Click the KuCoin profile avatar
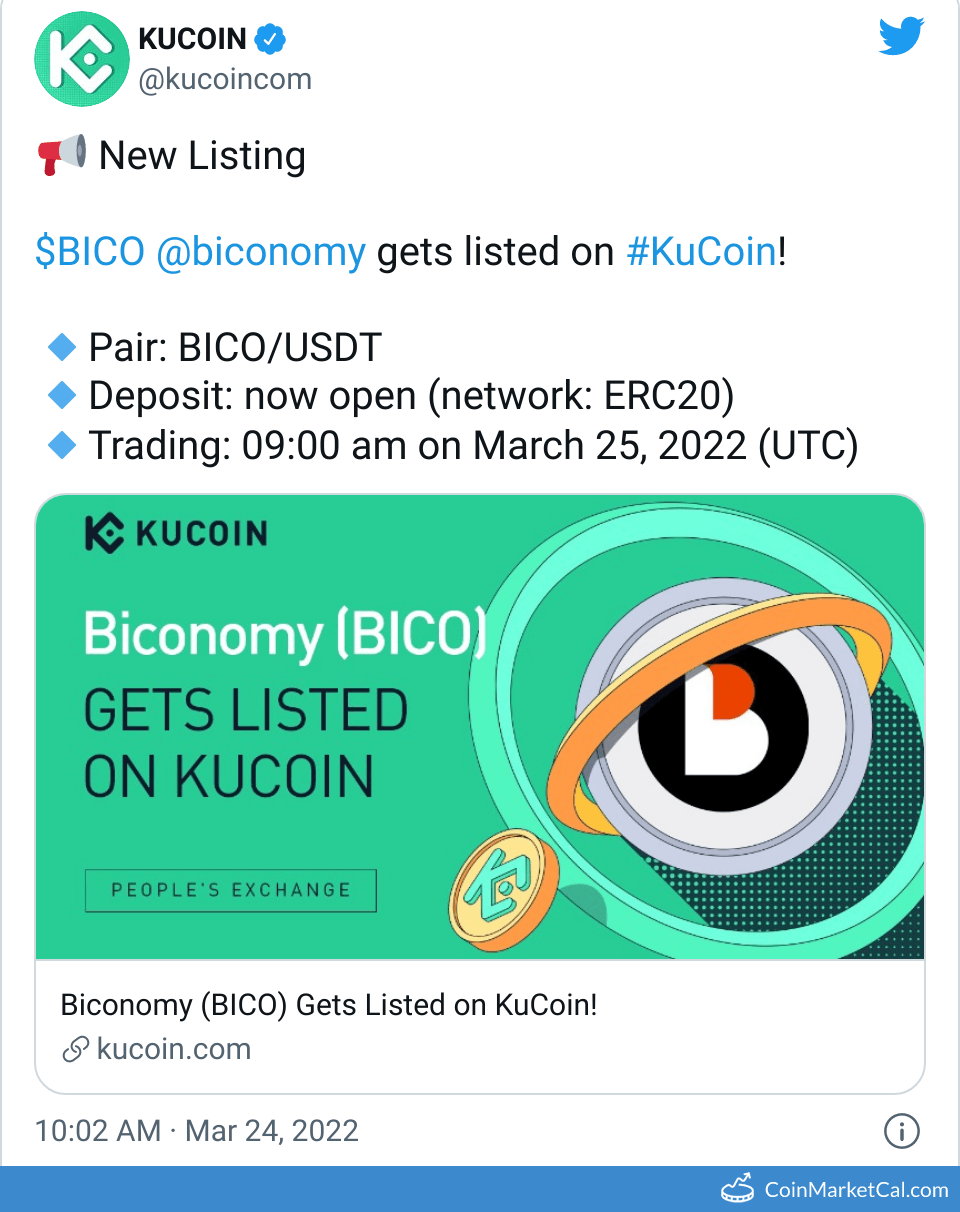Image resolution: width=960 pixels, height=1212 pixels. point(81,59)
